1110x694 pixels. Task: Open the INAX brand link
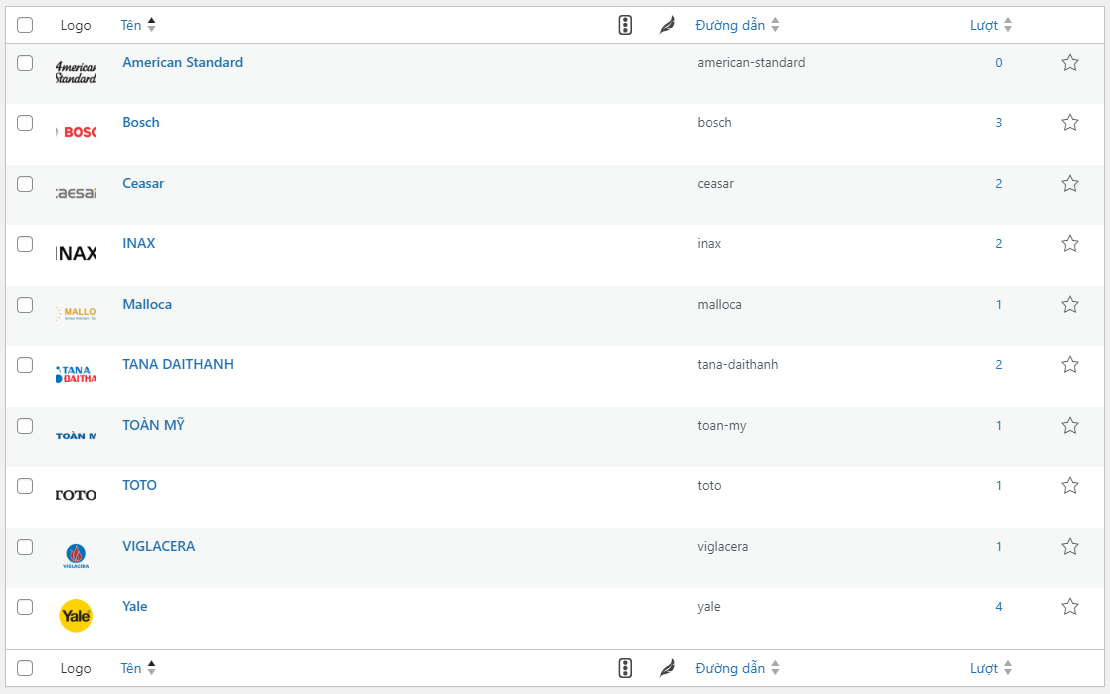139,244
